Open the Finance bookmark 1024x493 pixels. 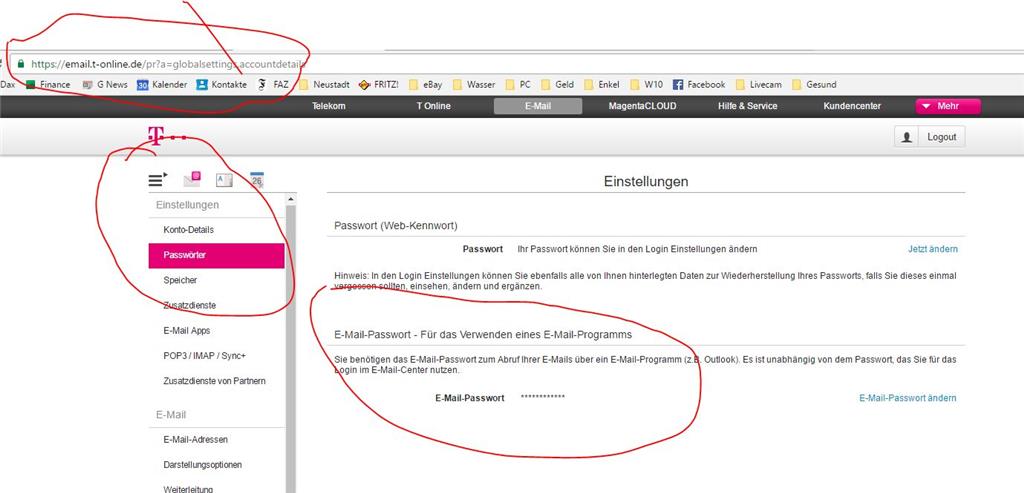tap(48, 84)
